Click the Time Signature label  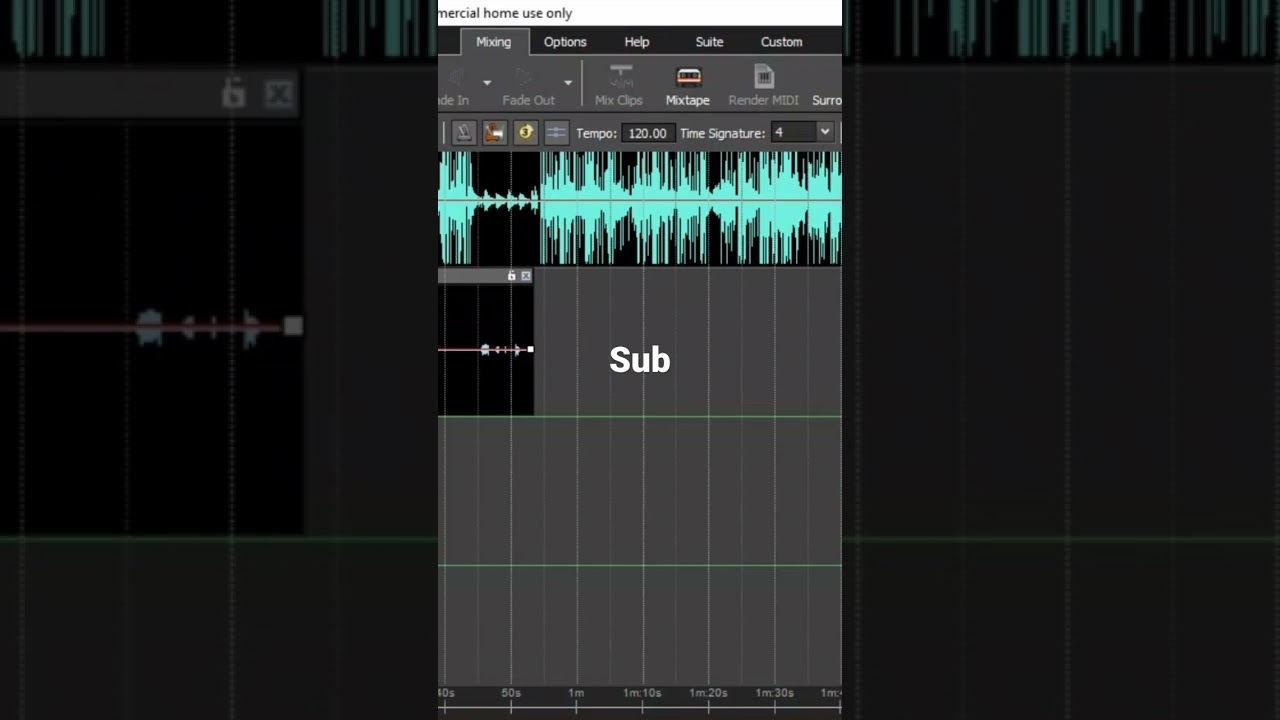pyautogui.click(x=723, y=133)
